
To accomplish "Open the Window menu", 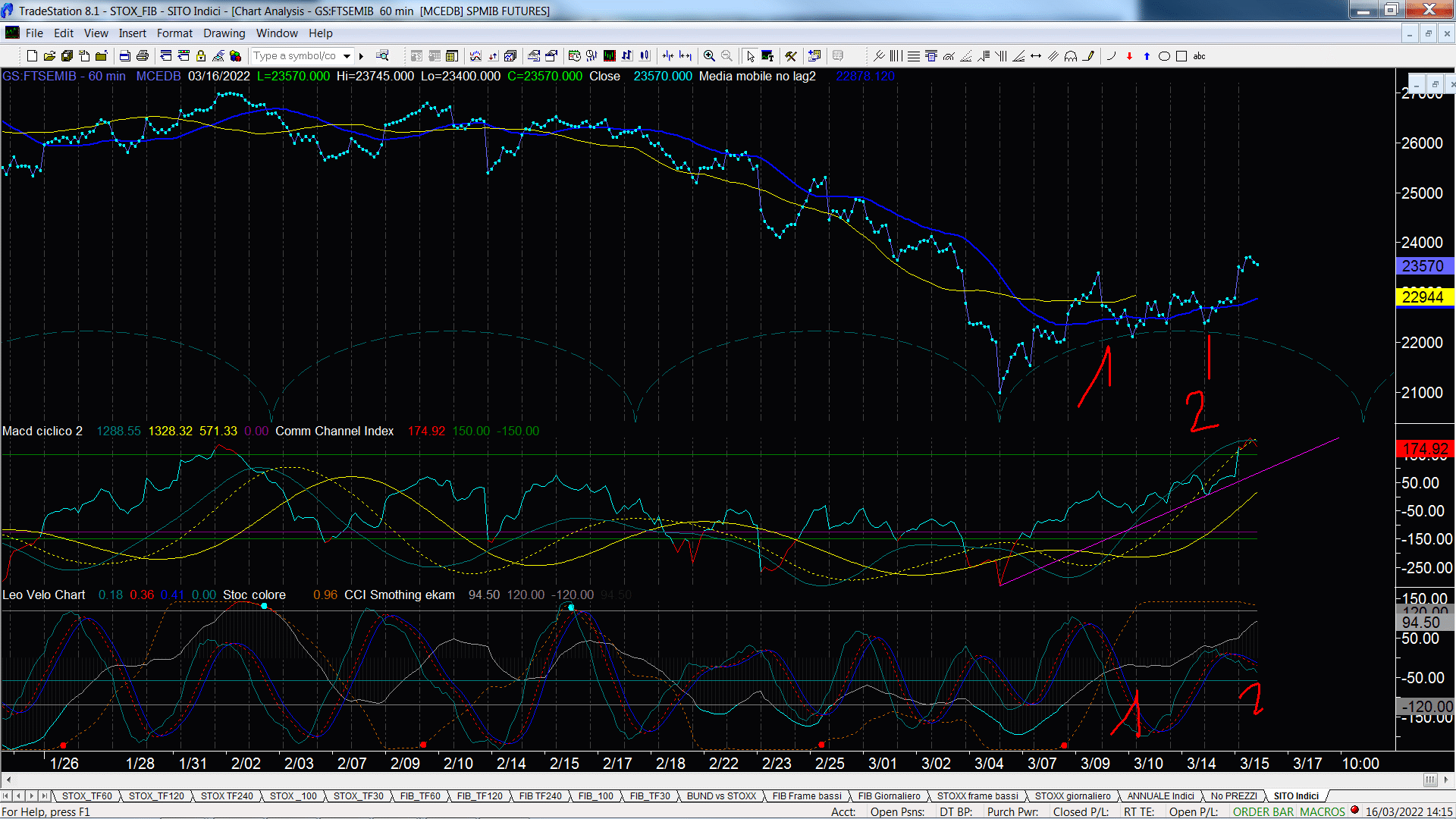I will [x=277, y=33].
